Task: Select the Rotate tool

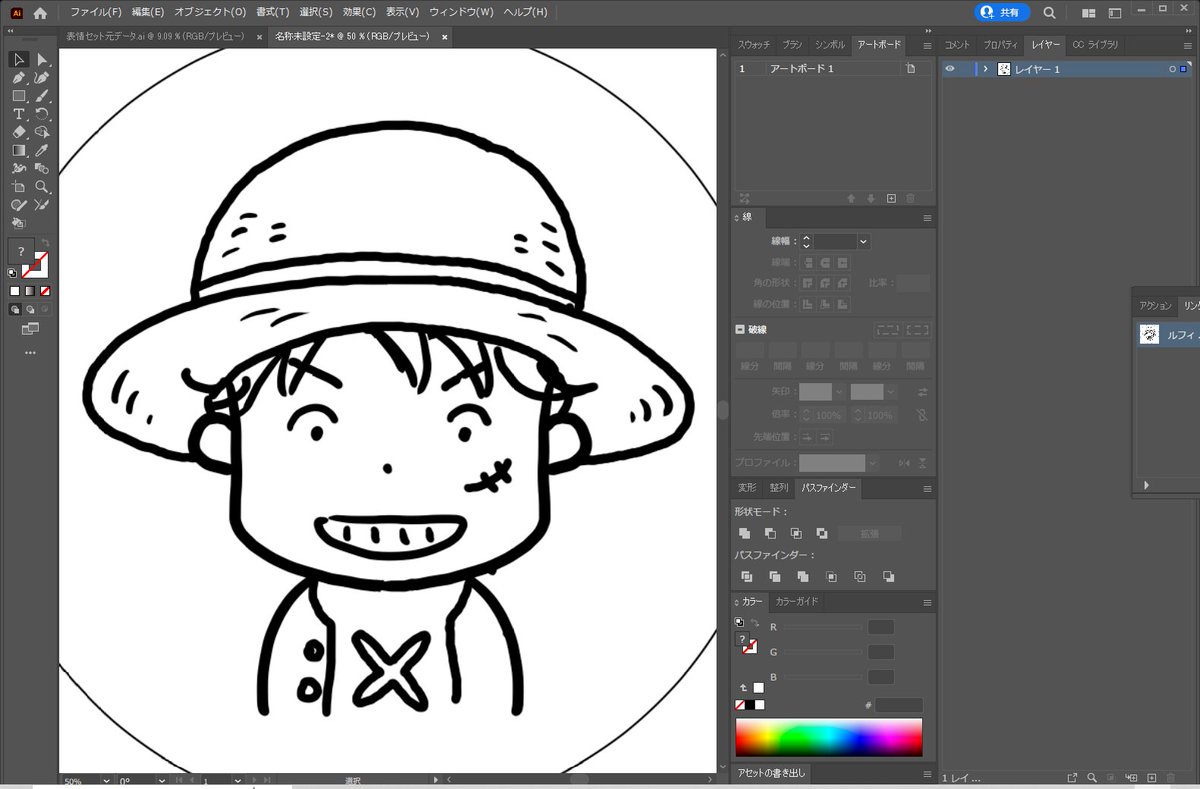Action: (x=42, y=114)
